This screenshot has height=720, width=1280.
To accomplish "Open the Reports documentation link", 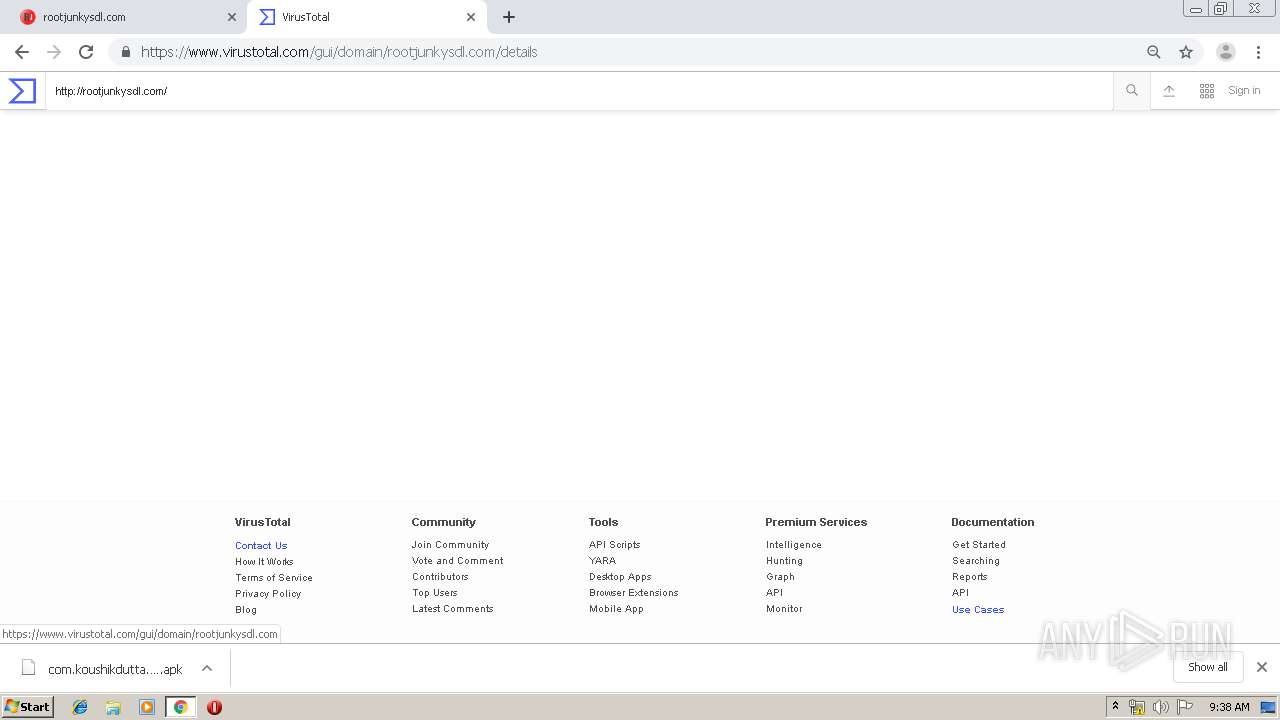I will tap(970, 576).
